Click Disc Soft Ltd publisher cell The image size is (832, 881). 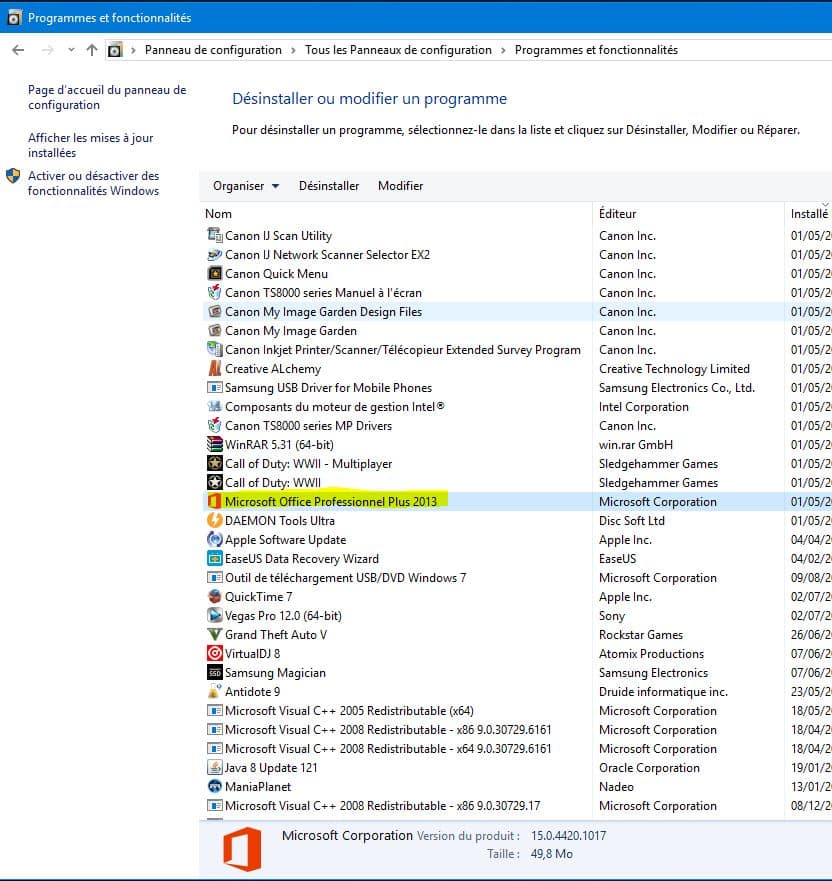631,520
